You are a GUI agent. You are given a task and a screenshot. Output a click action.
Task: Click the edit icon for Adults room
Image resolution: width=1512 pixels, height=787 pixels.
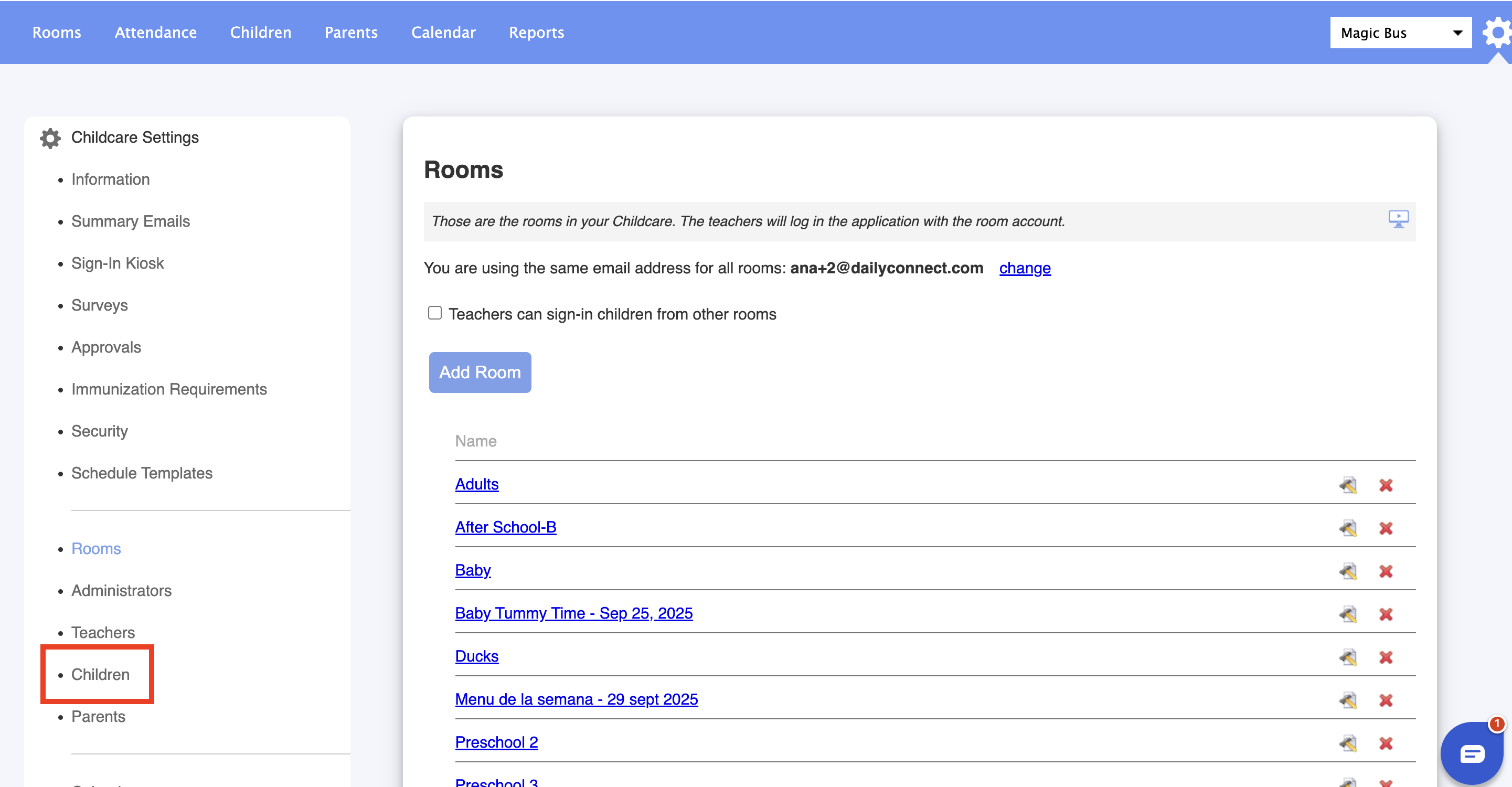coord(1348,485)
